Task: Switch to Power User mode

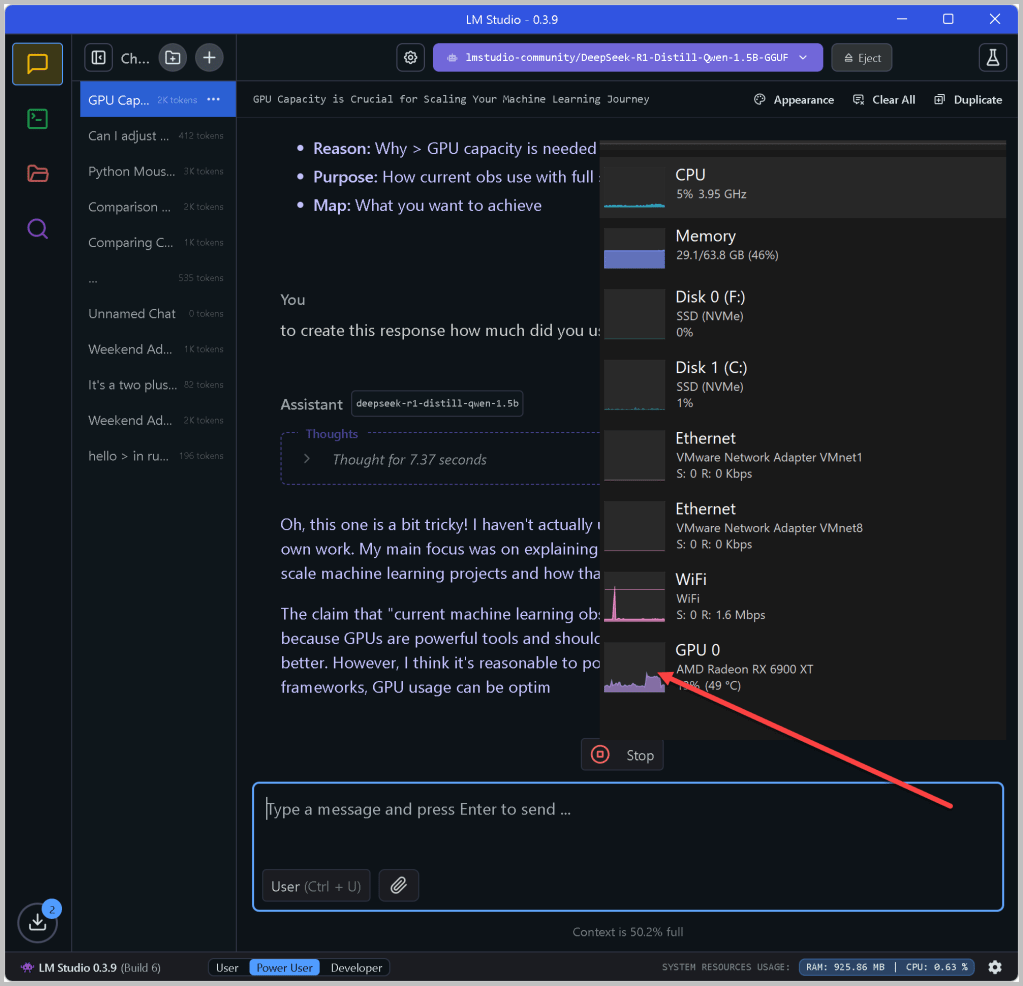Action: coord(284,967)
